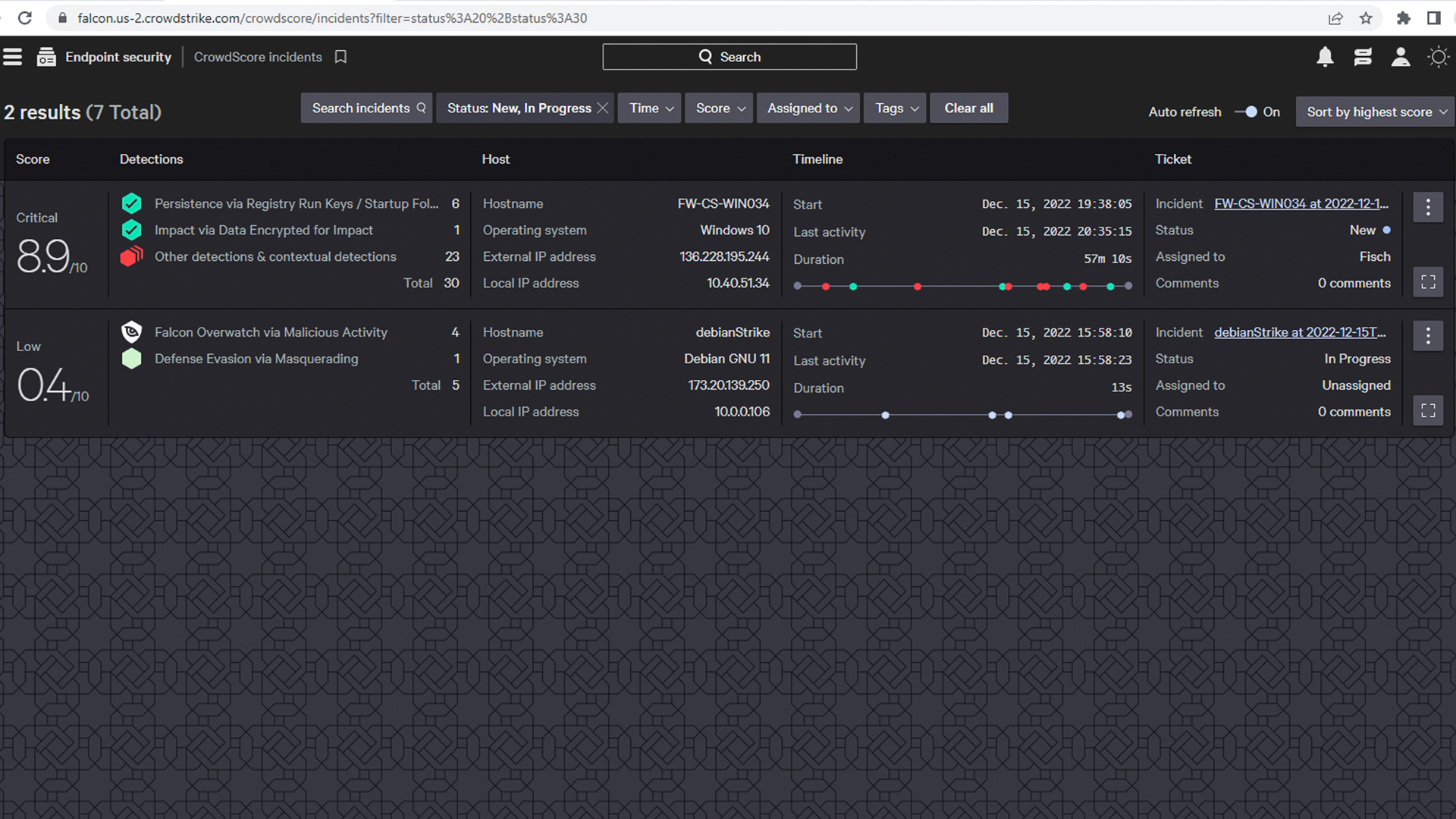Click the browser address bar URL
The image size is (1456, 819).
pyautogui.click(x=332, y=18)
